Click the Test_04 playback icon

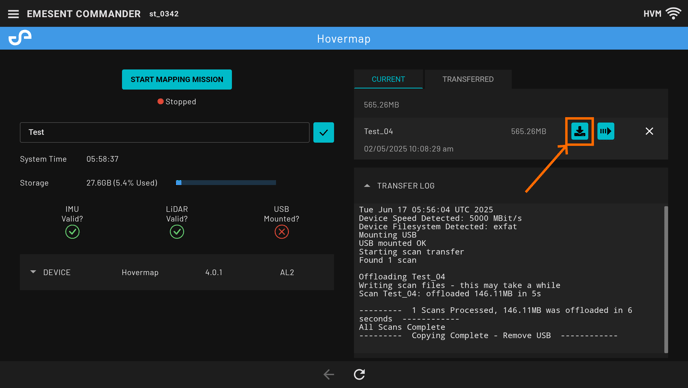[606, 131]
